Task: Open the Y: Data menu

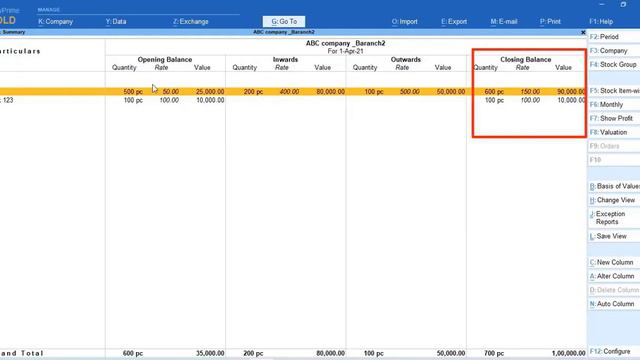Action: [116, 22]
